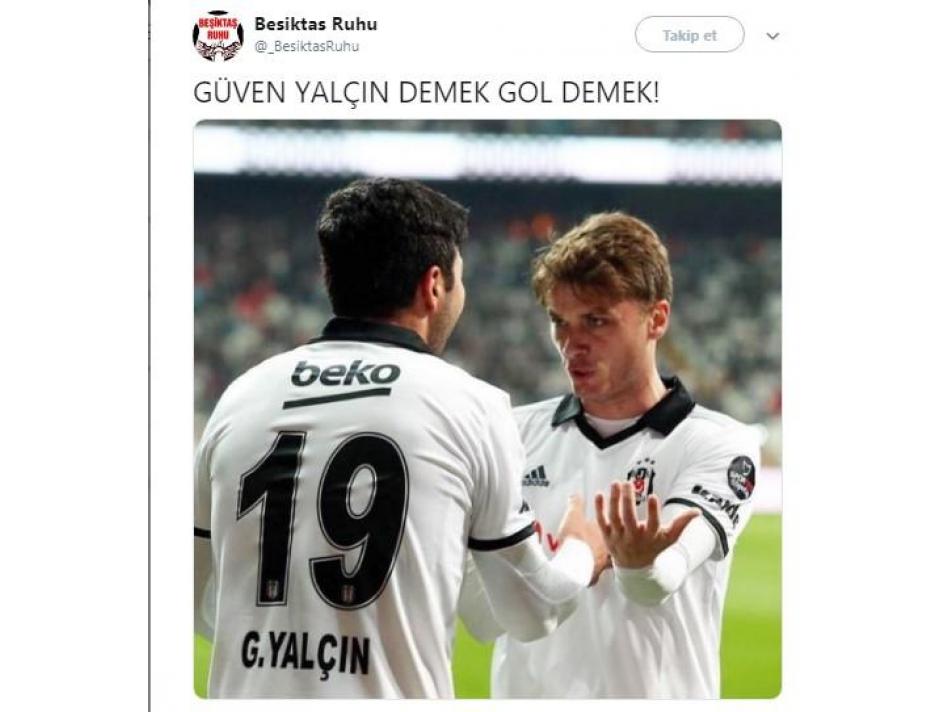Click the G.YALÇIN name print on the jersey
The height and width of the screenshot is (712, 950).
tap(305, 652)
